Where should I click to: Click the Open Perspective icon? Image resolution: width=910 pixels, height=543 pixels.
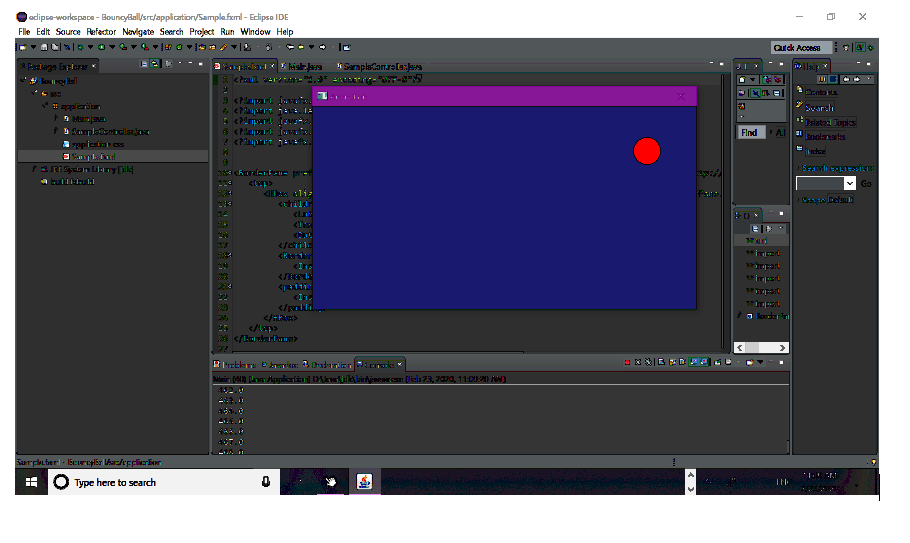[846, 48]
